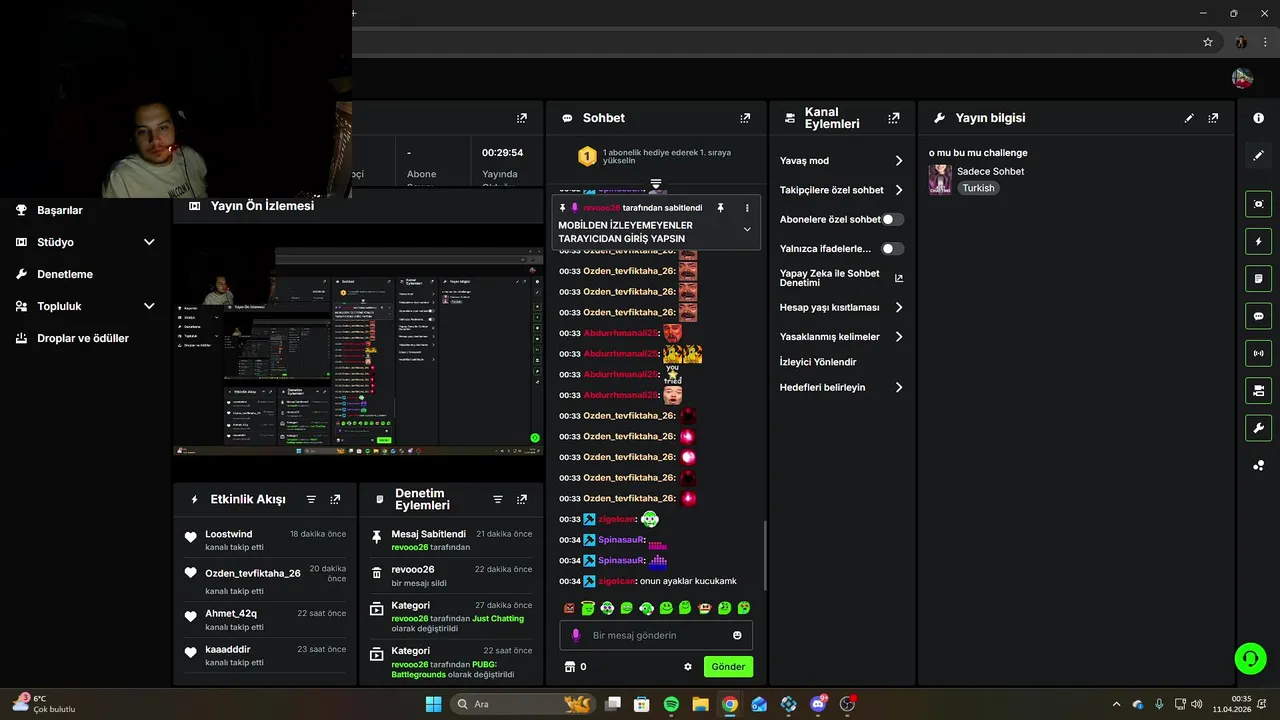The height and width of the screenshot is (720, 1280).
Task: Open the weather widget showing 6°C
Action: pyautogui.click(x=44, y=704)
